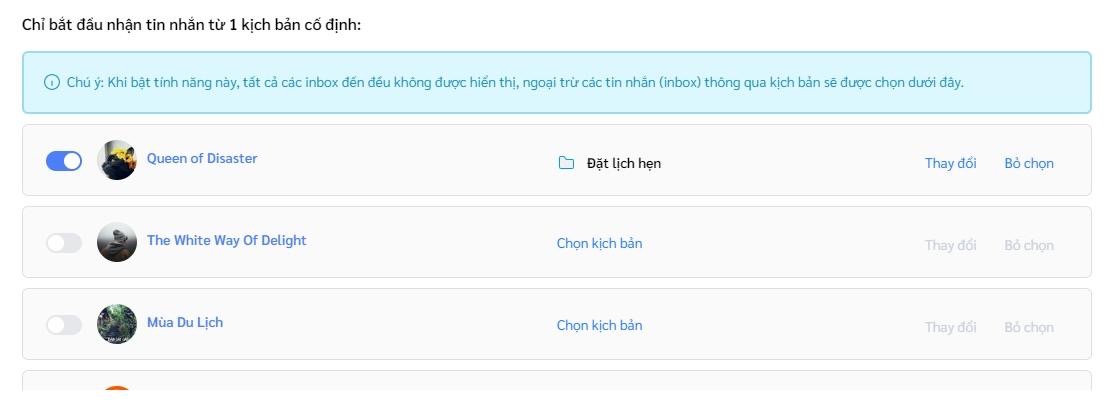Open the Mùa Du Lịch page name link

185,322
